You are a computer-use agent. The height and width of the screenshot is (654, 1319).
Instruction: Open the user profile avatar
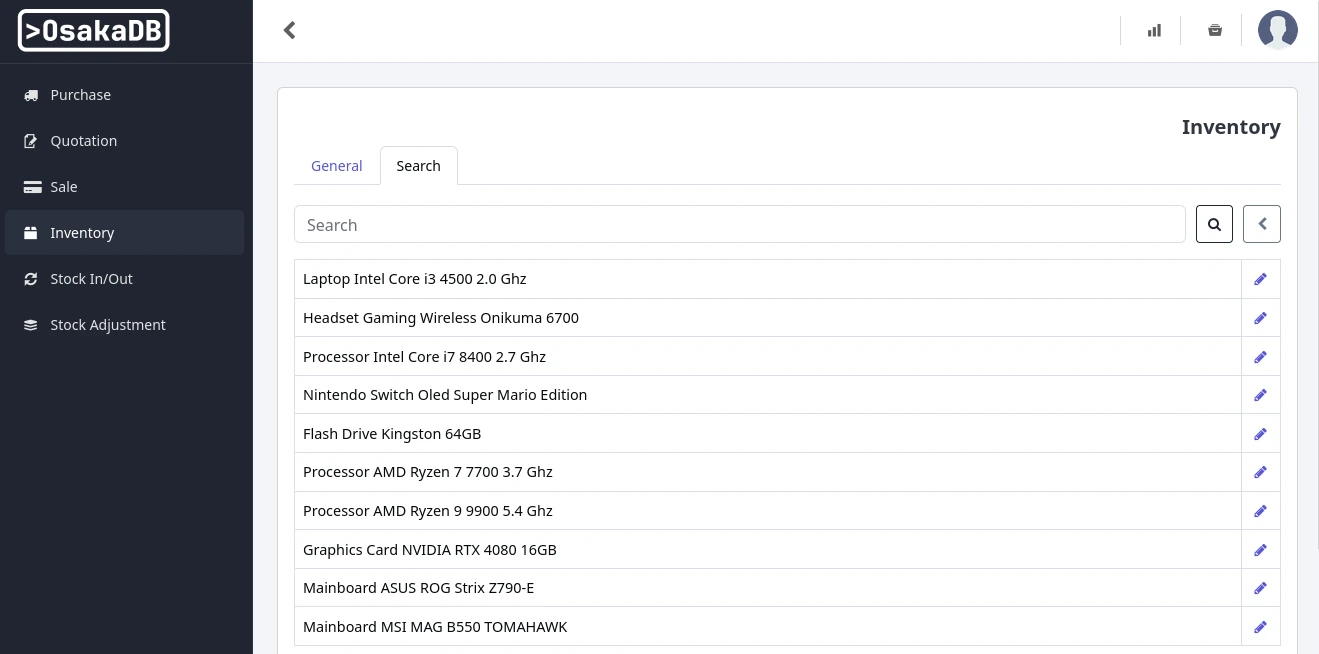[x=1277, y=30]
